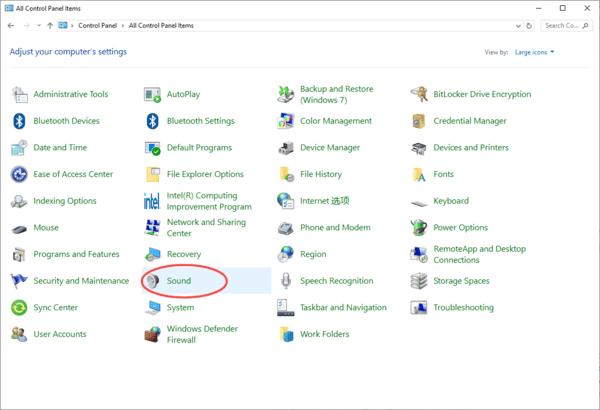600x410 pixels.
Task: Click the Troubleshooting icon
Action: [419, 308]
